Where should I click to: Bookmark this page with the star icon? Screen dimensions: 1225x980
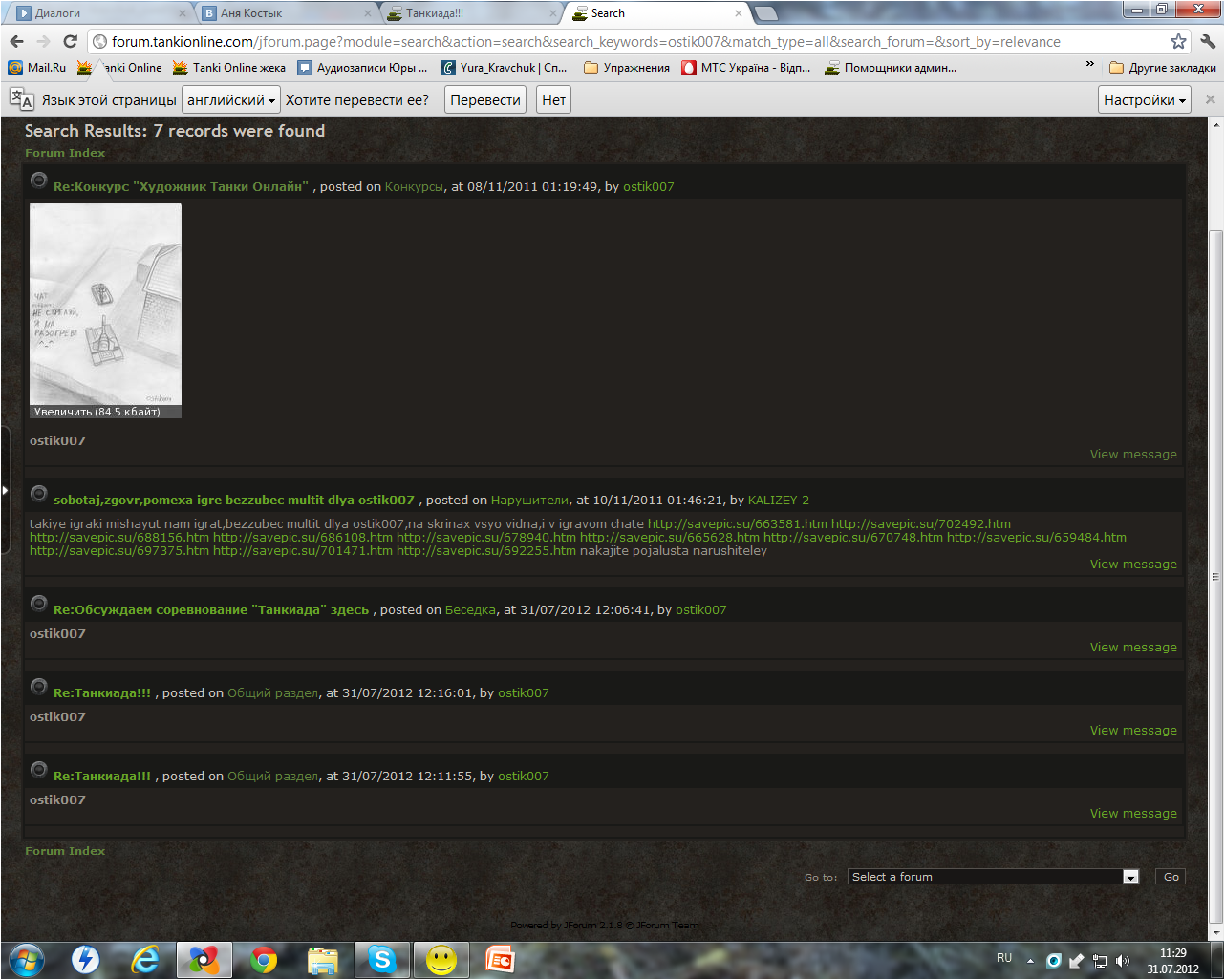[x=1178, y=41]
